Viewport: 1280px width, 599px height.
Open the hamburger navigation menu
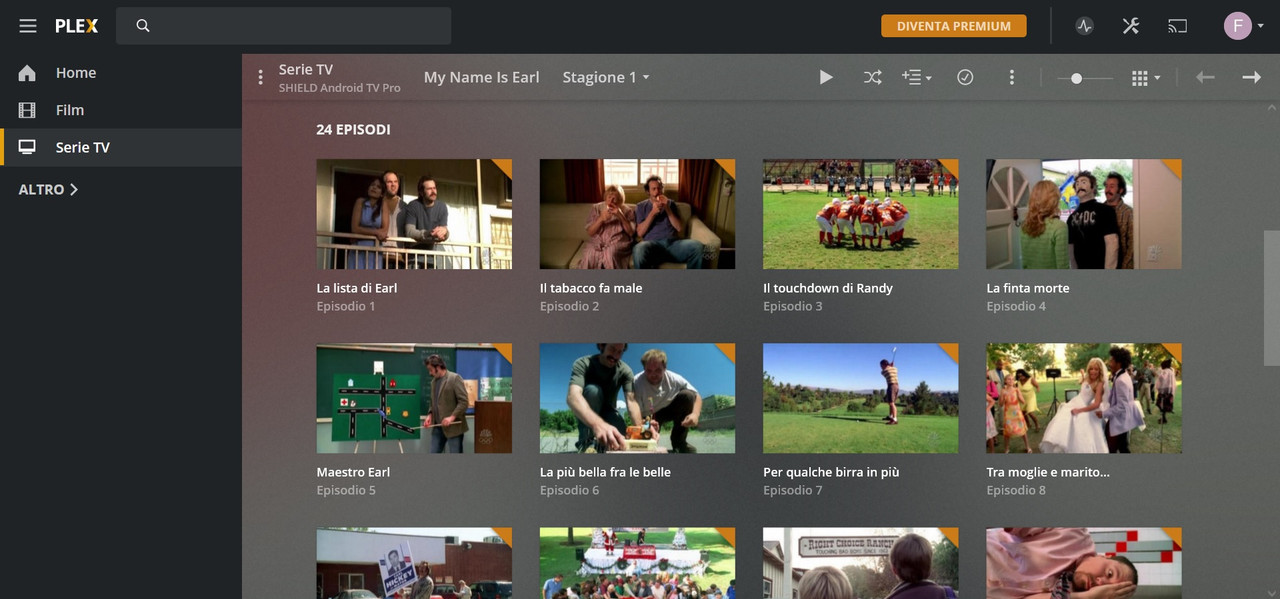tap(28, 26)
